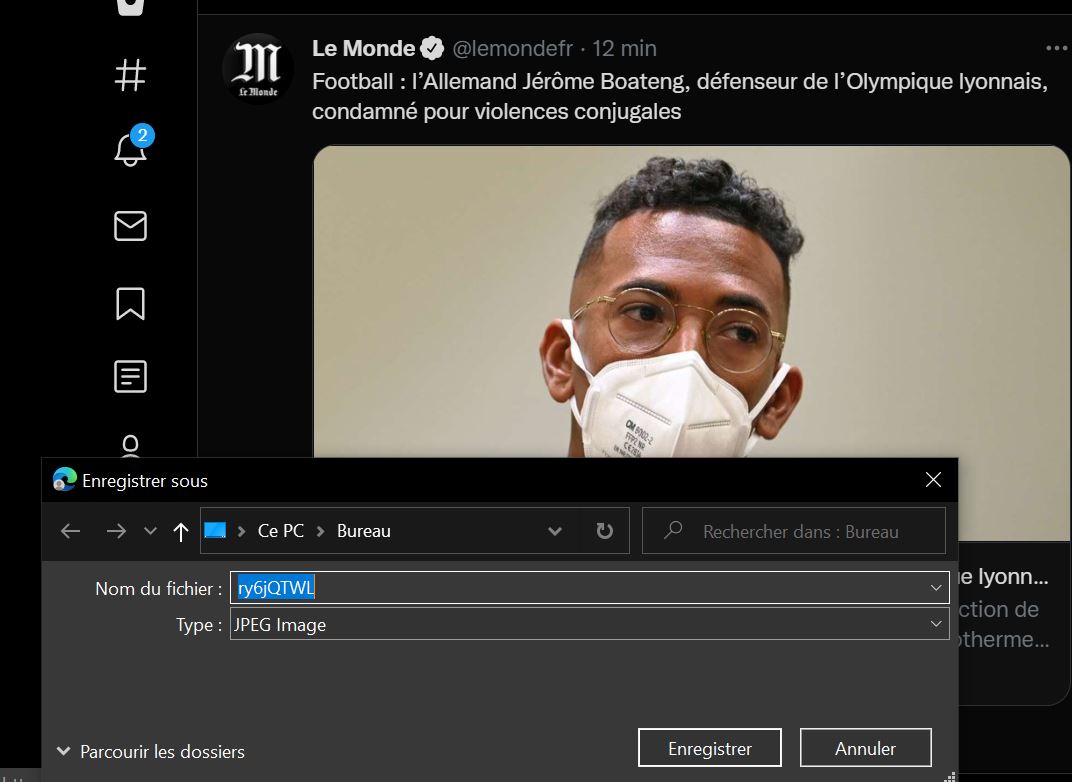The height and width of the screenshot is (782, 1072).
Task: Click the Annuler button
Action: 865,748
